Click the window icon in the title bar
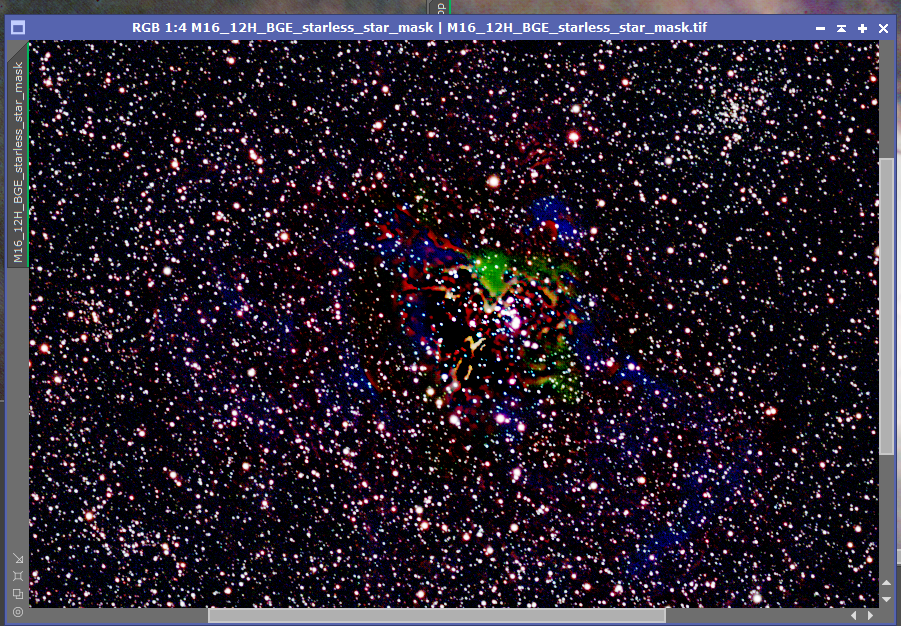 click(x=18, y=28)
